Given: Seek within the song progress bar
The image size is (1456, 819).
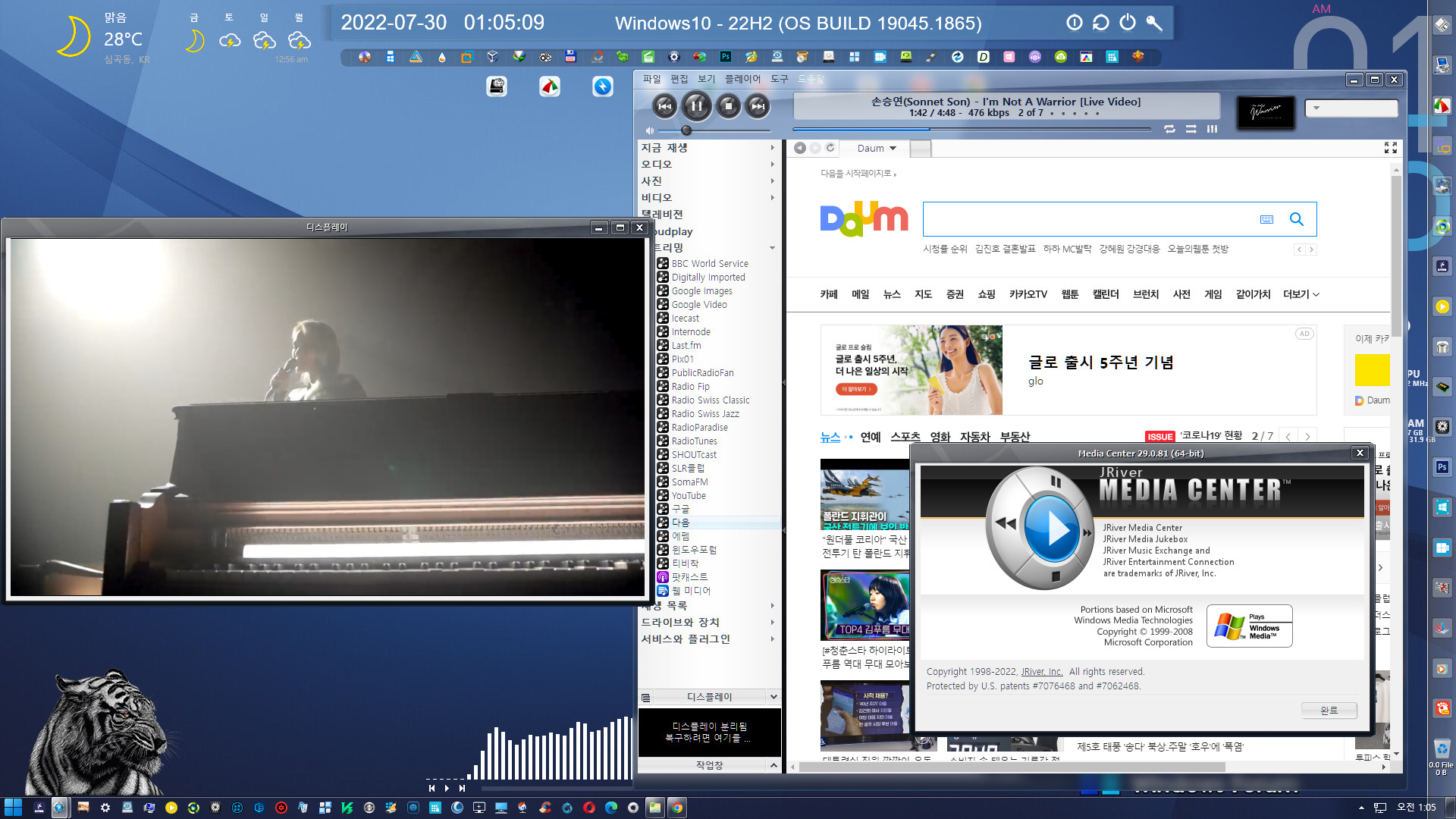Looking at the screenshot, I should [972, 130].
